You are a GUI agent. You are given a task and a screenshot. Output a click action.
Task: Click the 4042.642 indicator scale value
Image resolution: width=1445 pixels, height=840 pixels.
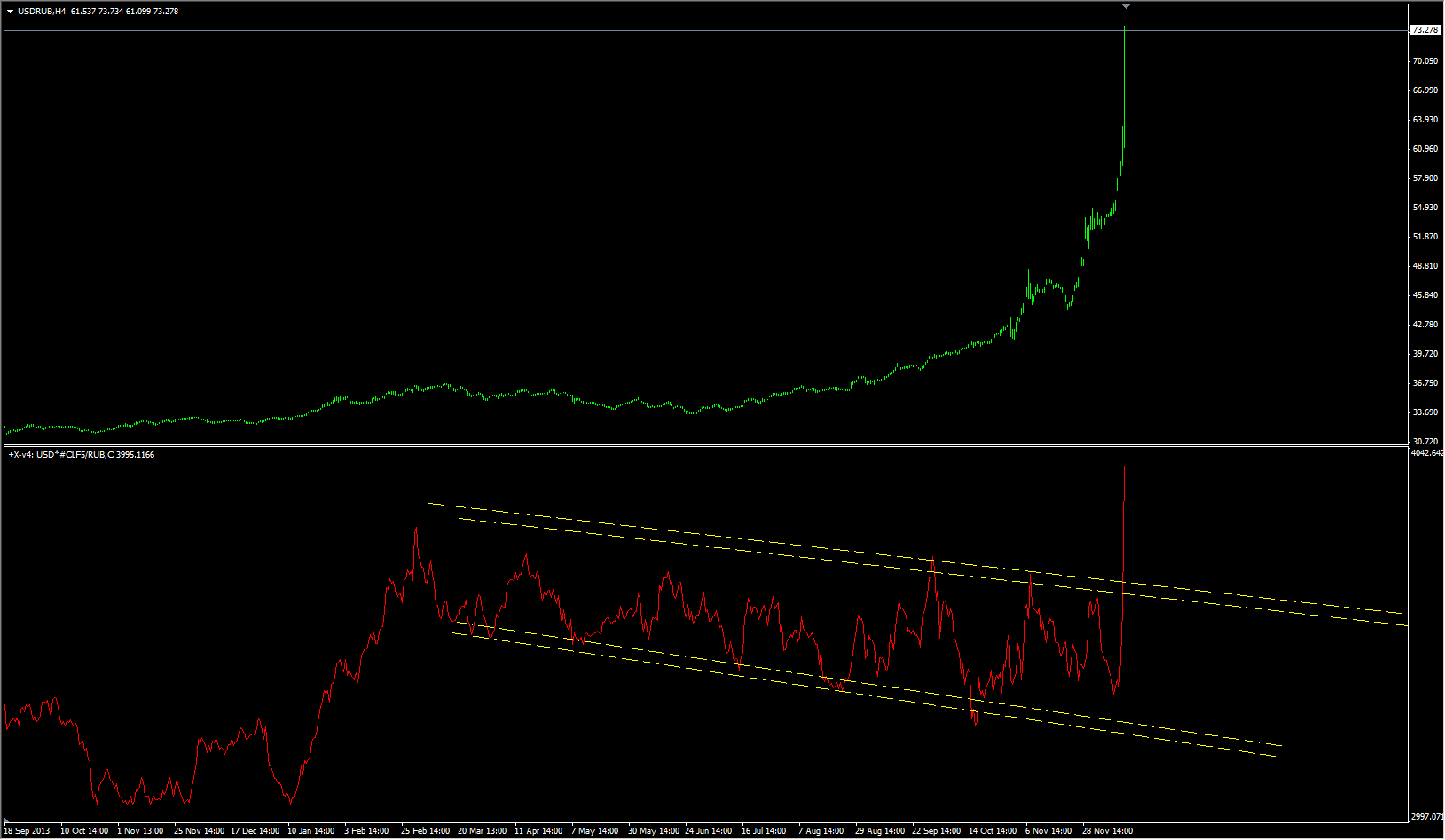pyautogui.click(x=1426, y=453)
